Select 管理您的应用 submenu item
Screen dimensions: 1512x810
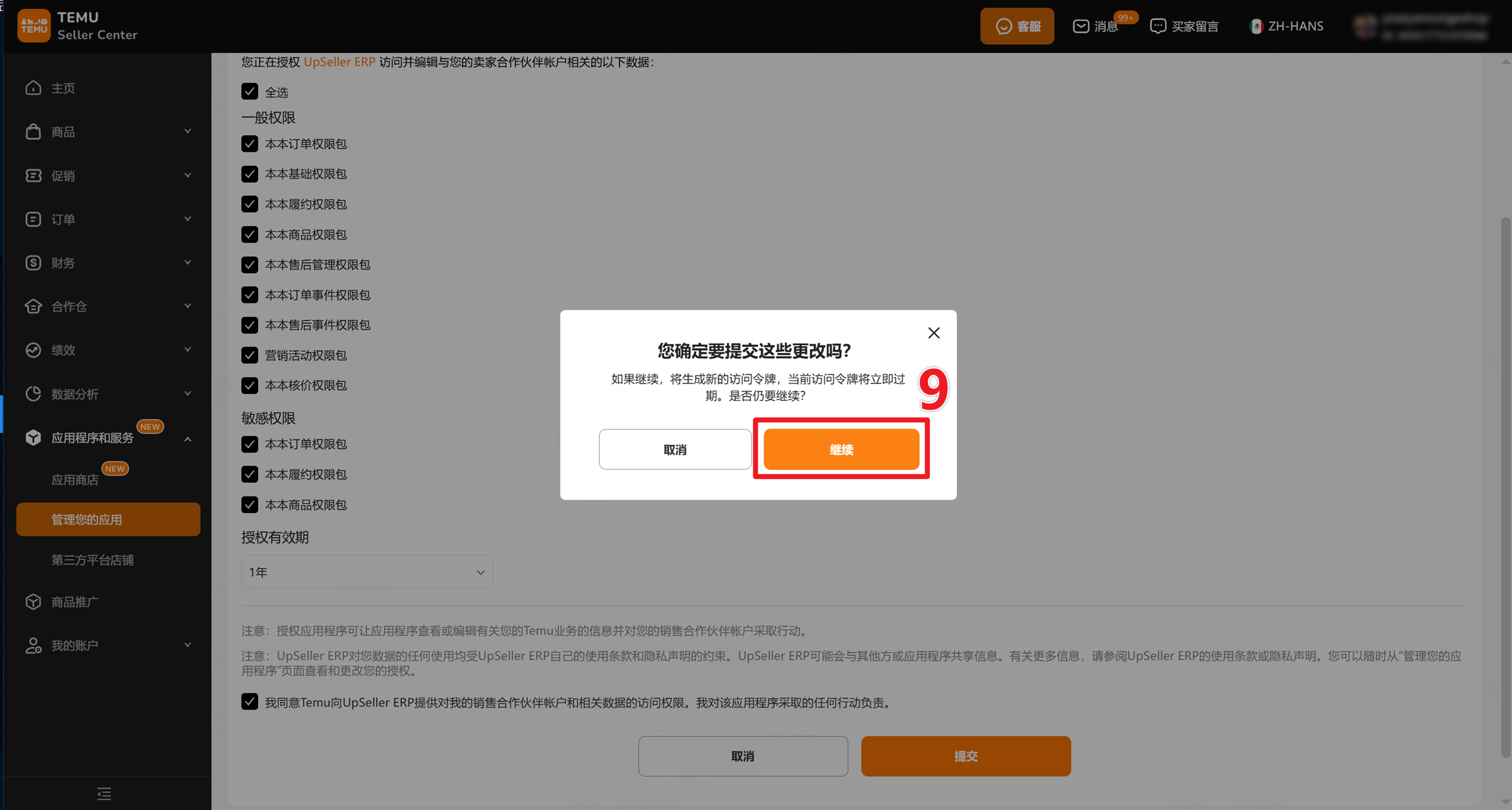(x=108, y=519)
